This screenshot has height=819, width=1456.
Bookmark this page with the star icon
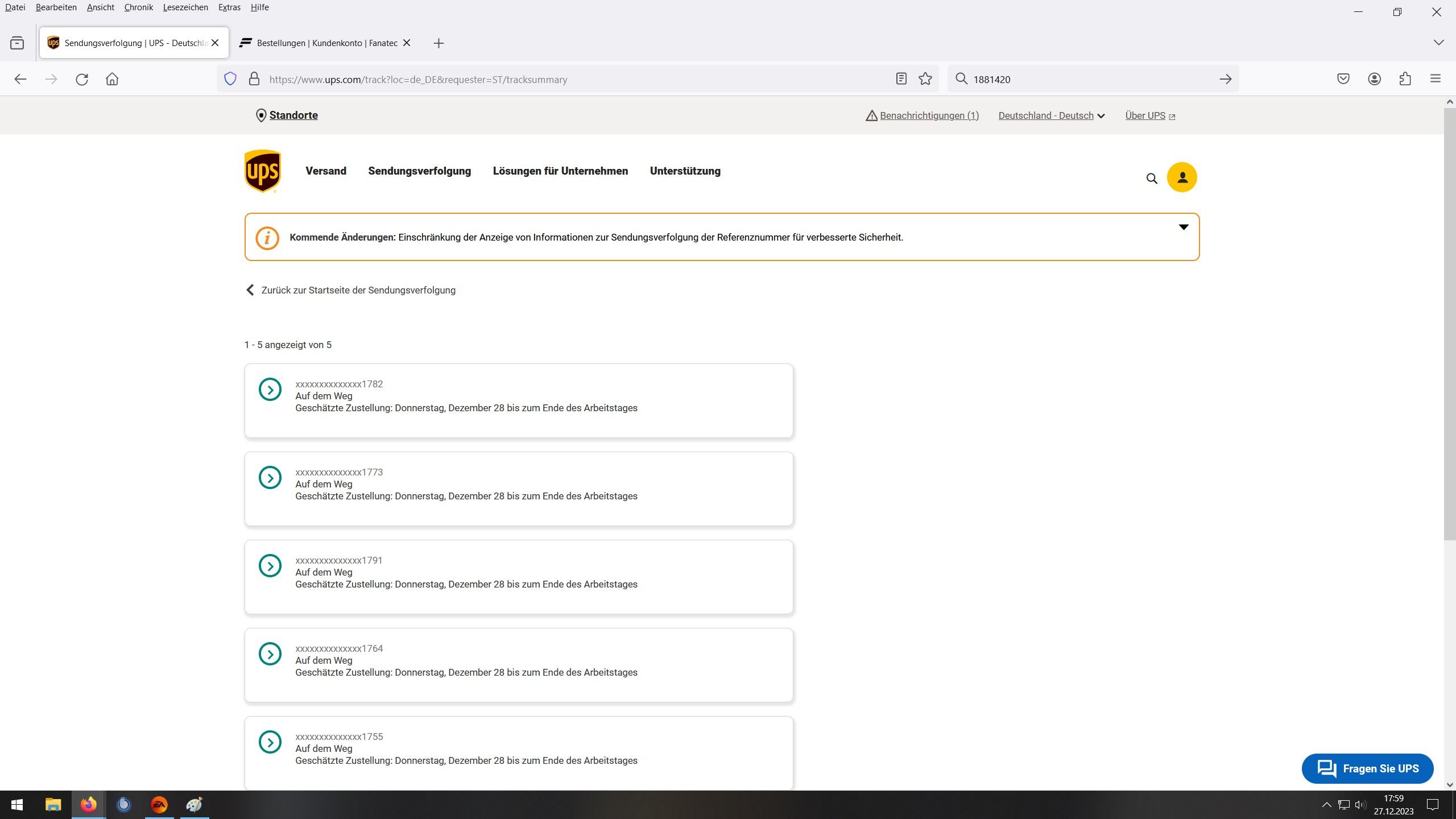(925, 79)
